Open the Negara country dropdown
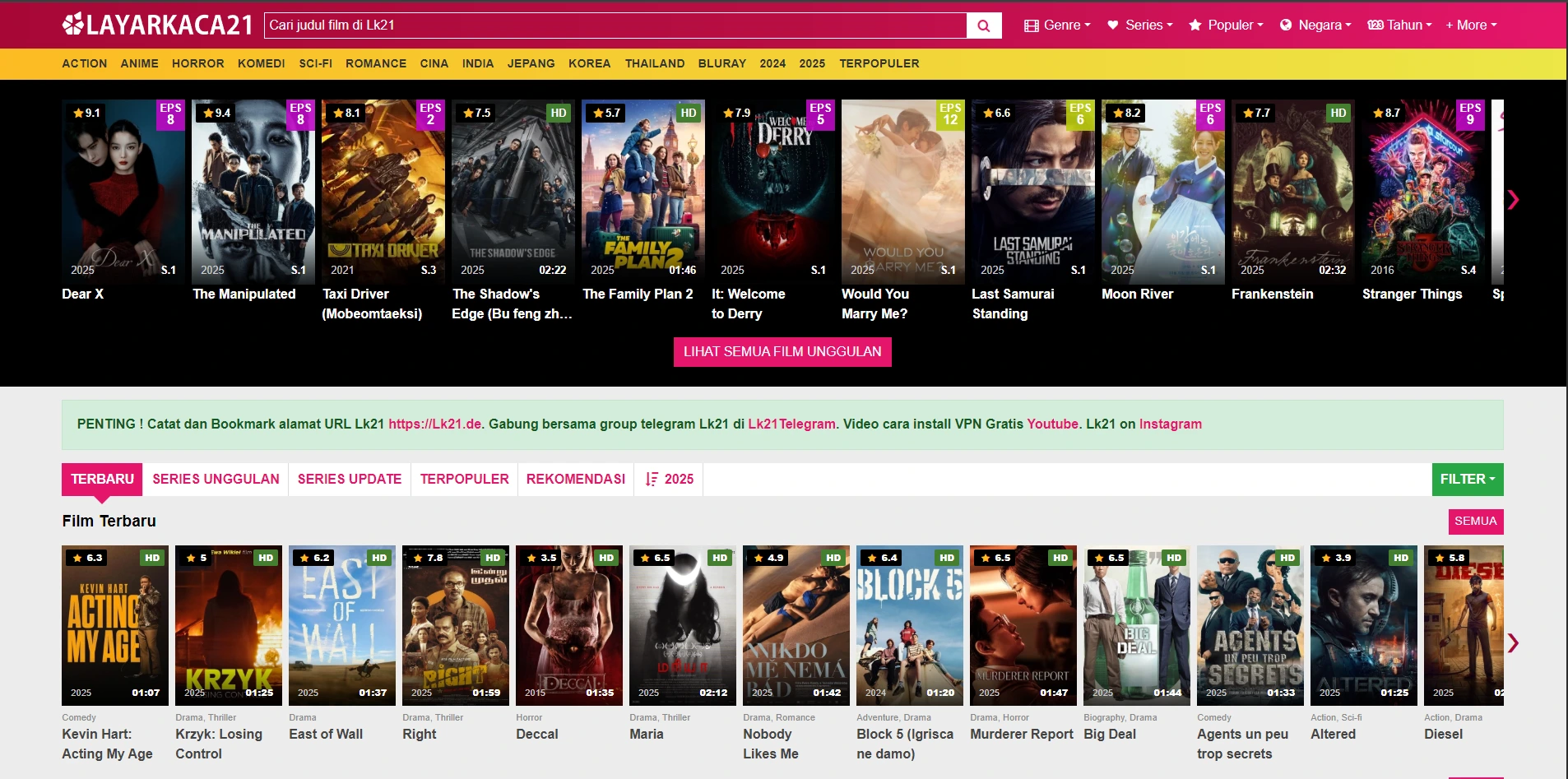Image resolution: width=1568 pixels, height=779 pixels. [1315, 26]
